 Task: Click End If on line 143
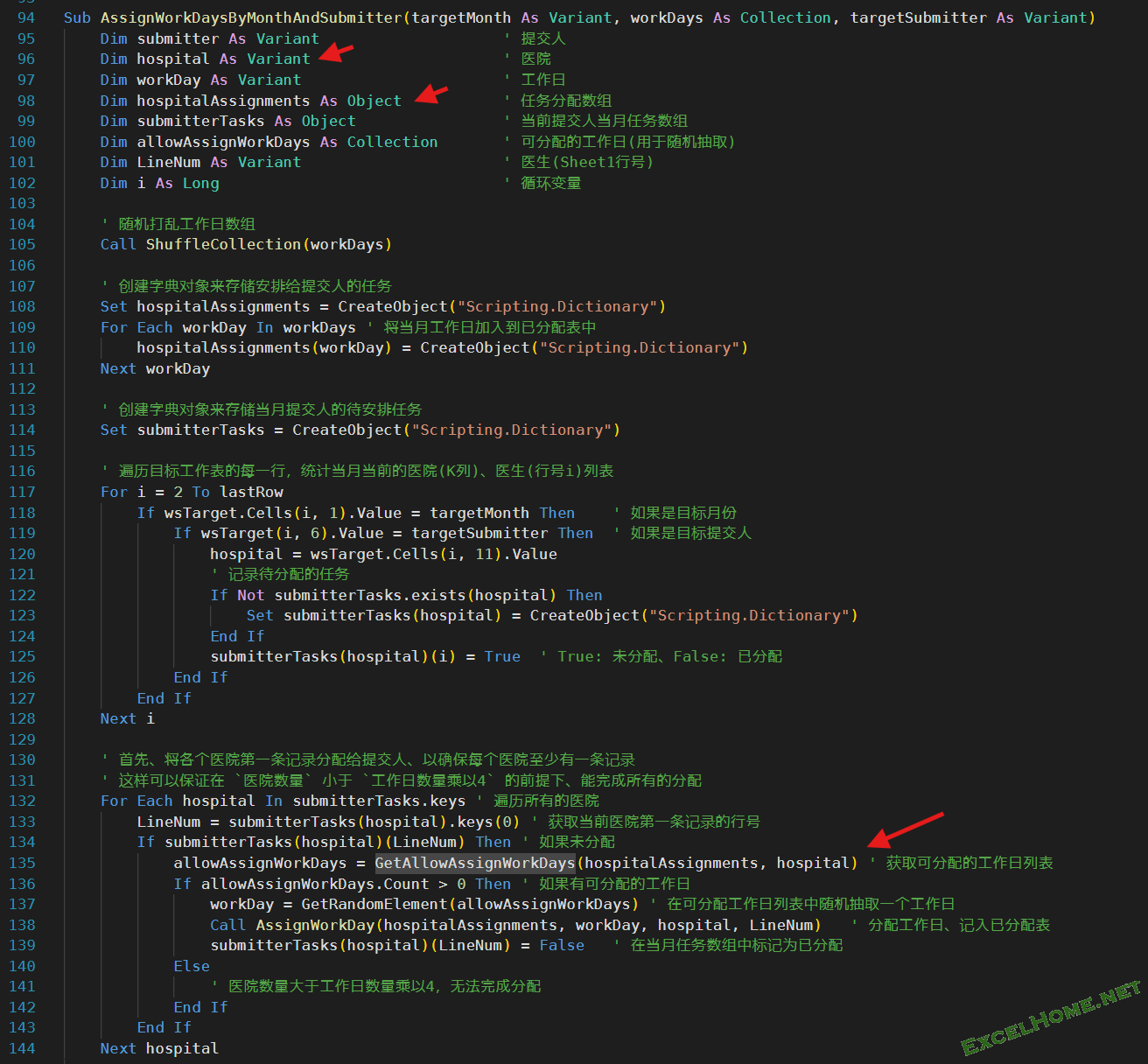pyautogui.click(x=164, y=1027)
